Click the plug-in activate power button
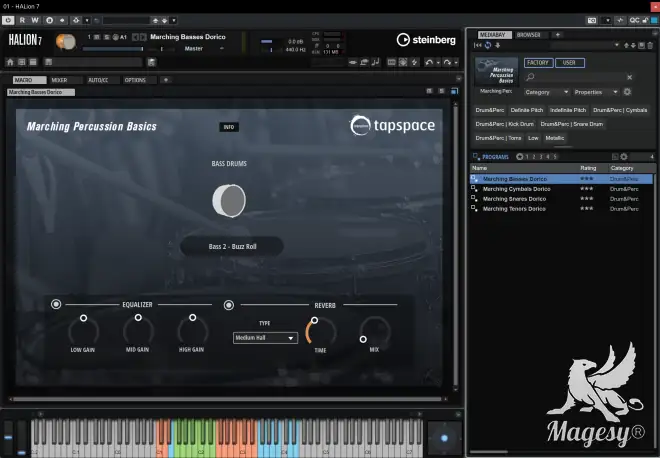660x458 pixels. pyautogui.click(x=8, y=20)
